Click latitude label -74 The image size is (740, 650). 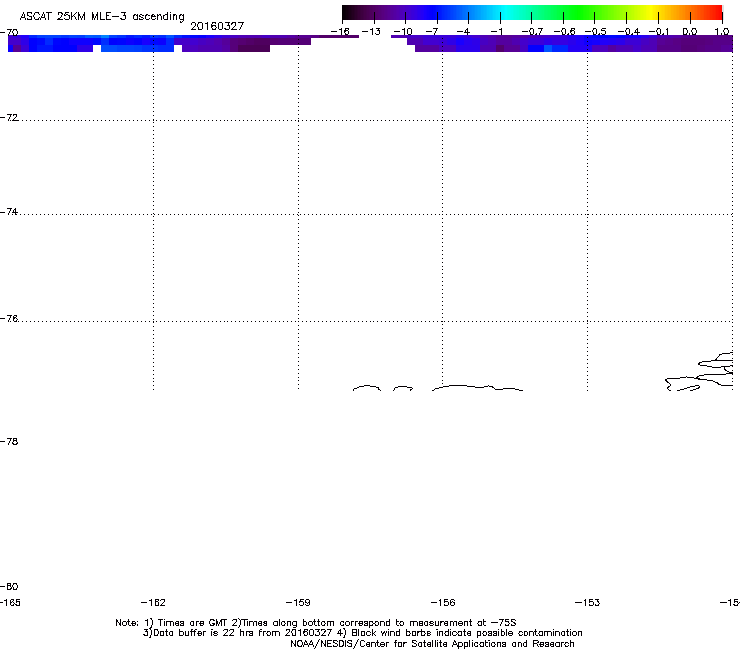(9, 211)
